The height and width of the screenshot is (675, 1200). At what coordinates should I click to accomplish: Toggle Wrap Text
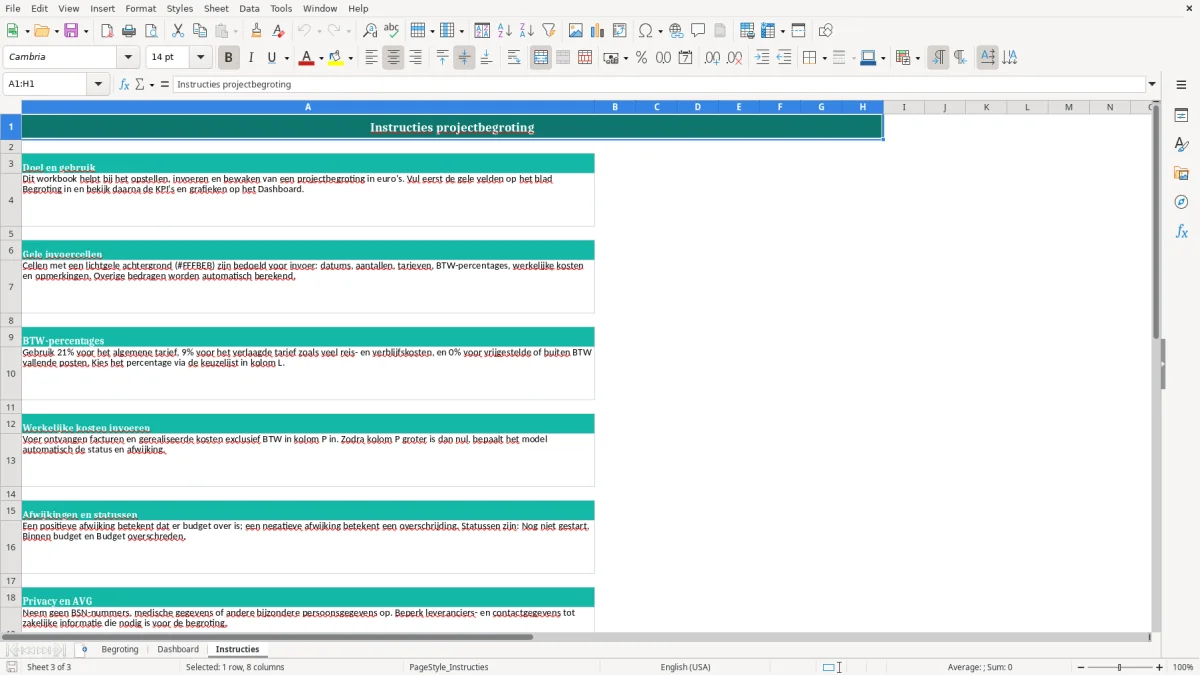(x=514, y=58)
